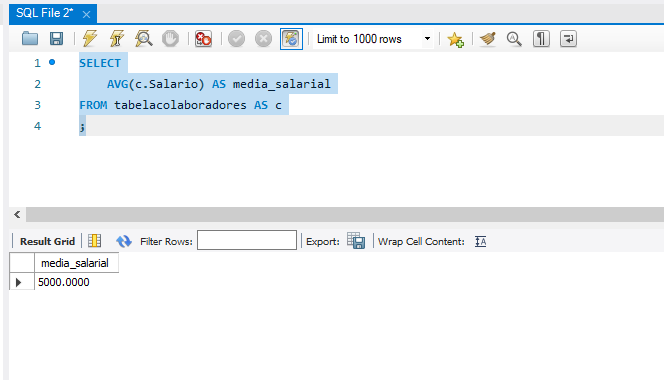Switch to SQL File 2 tab

tap(44, 13)
